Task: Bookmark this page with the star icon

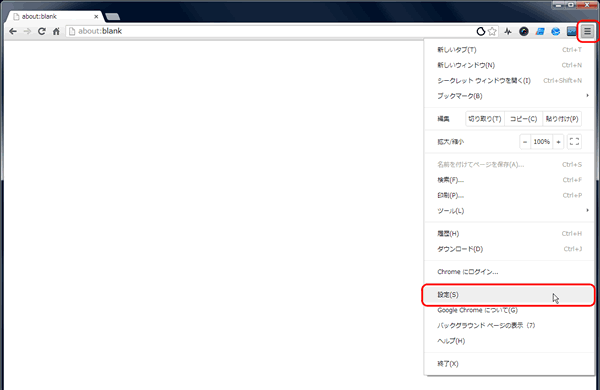Action: 492,31
